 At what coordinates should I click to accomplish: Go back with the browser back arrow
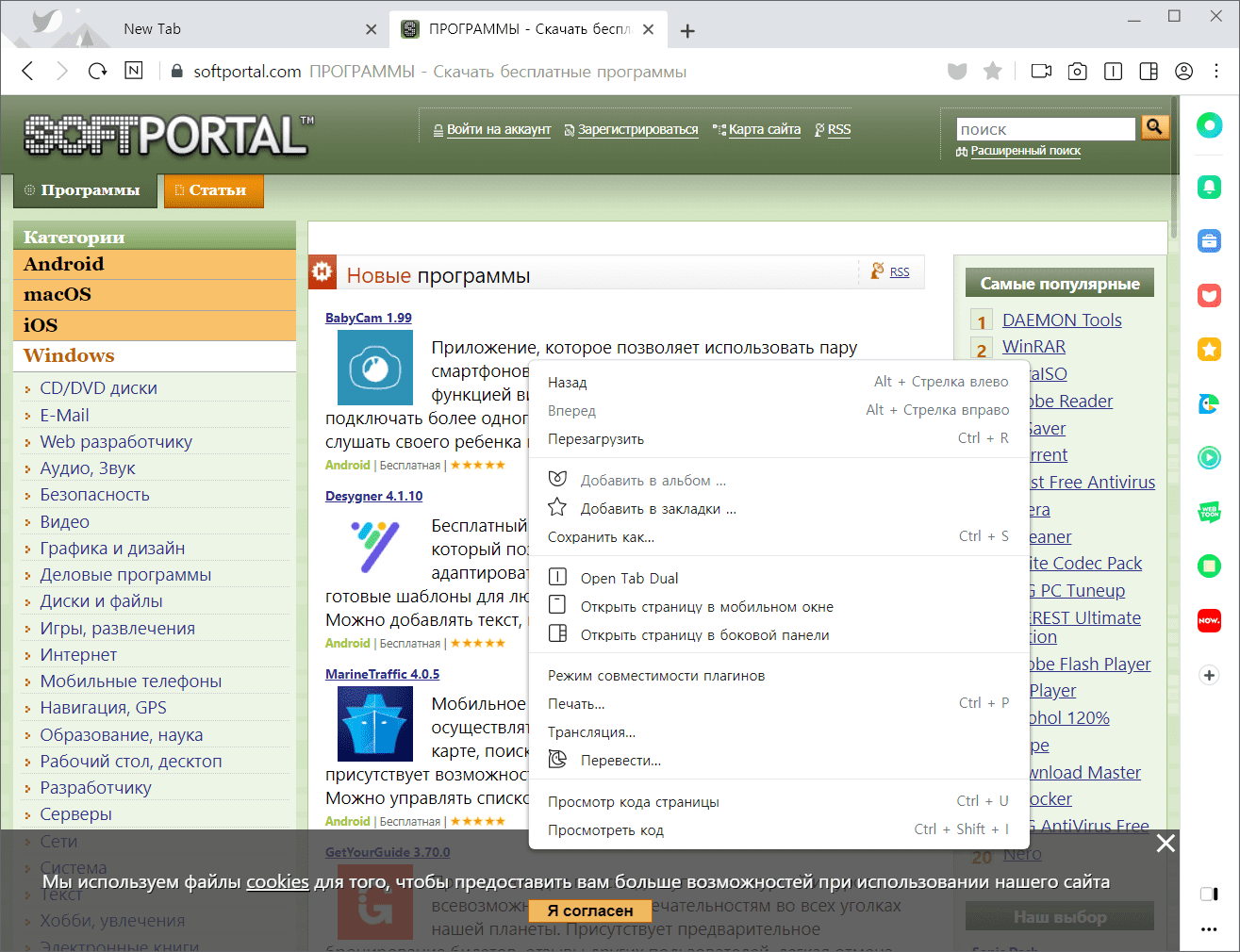tap(28, 72)
